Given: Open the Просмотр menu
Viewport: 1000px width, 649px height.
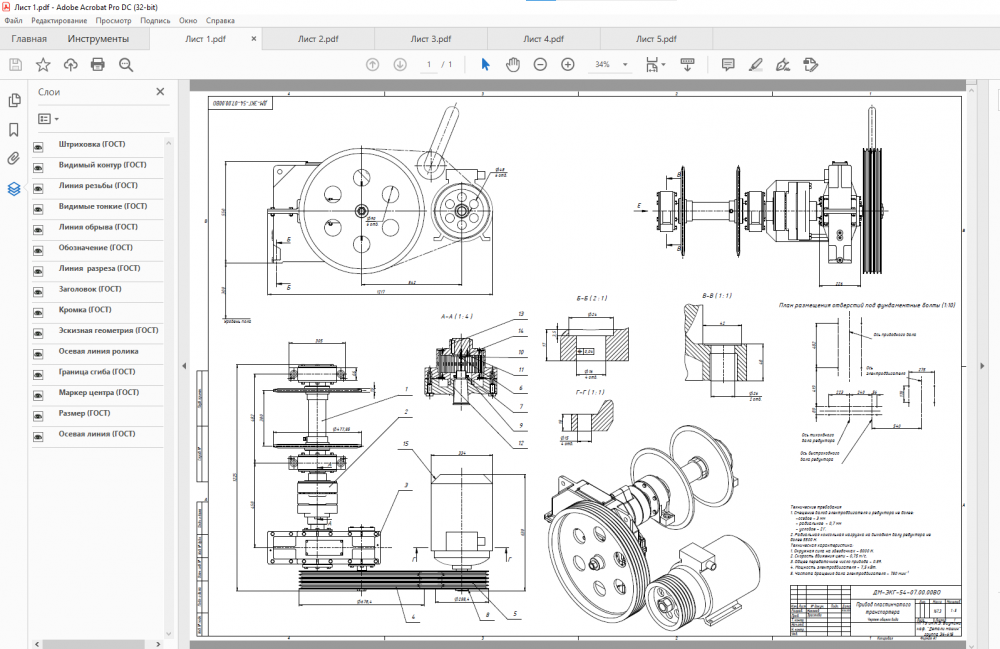Looking at the screenshot, I should pyautogui.click(x=113, y=20).
